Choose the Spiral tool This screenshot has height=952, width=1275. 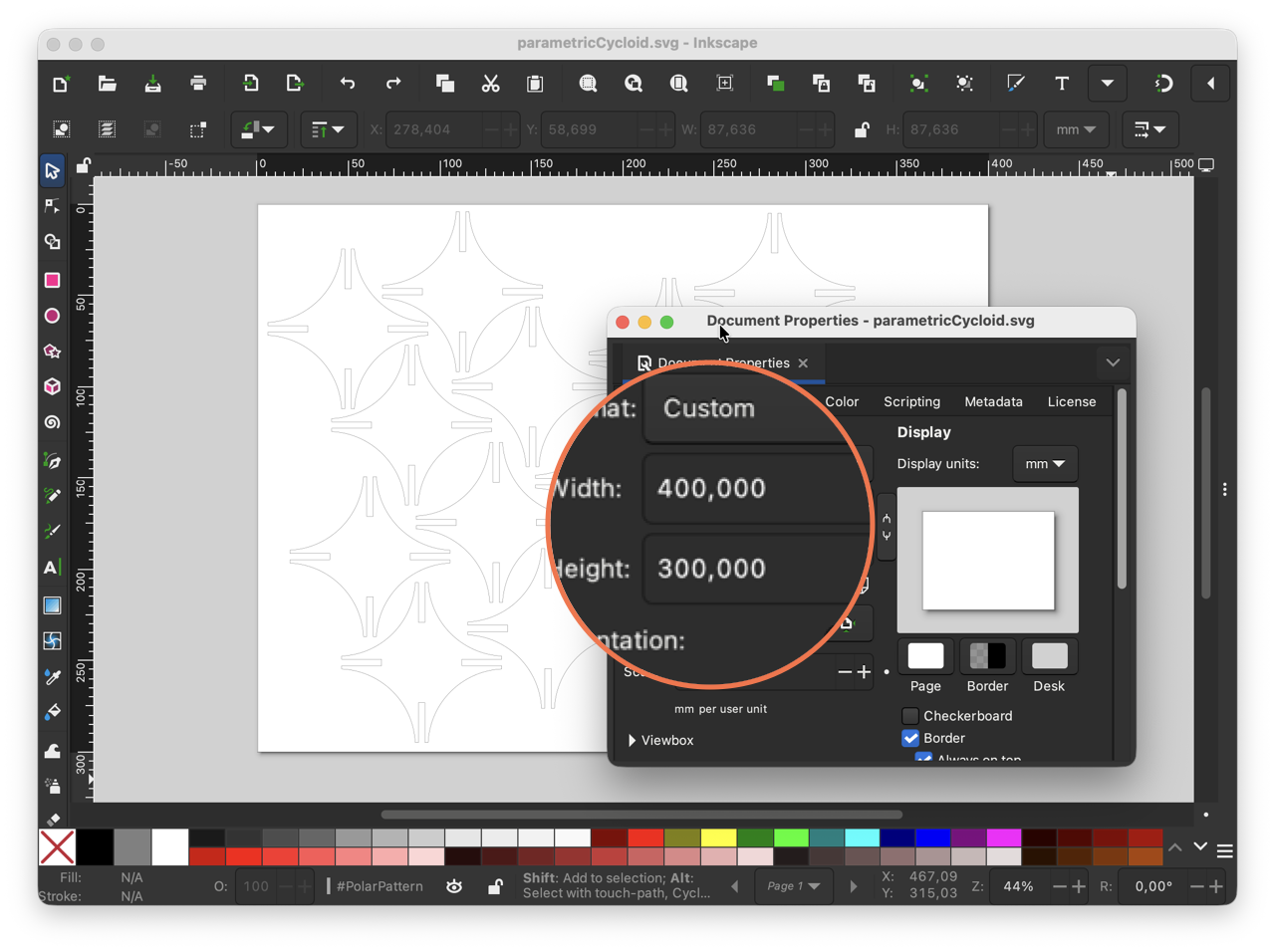click(x=53, y=422)
